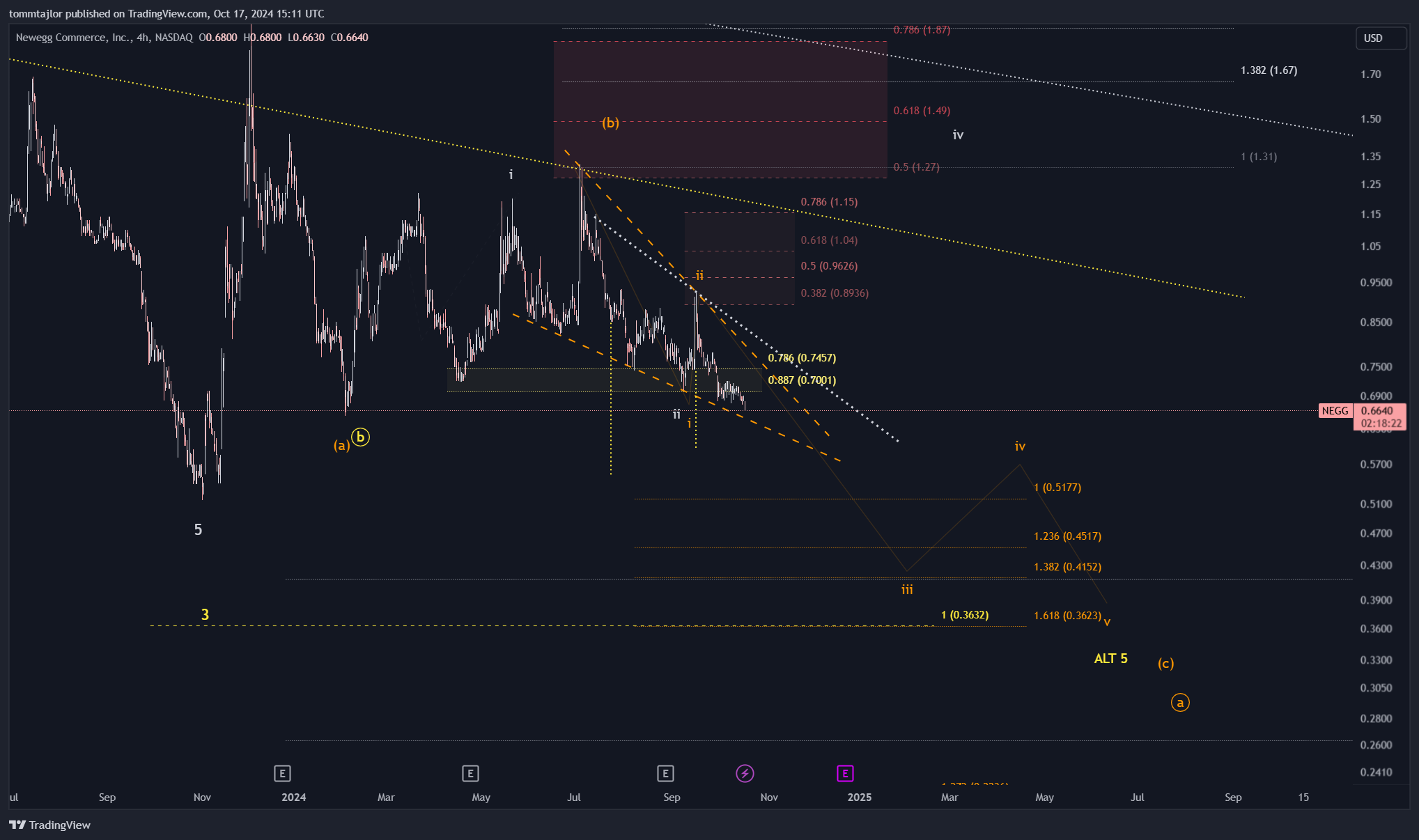This screenshot has height=840, width=1419.
Task: Click the 2024 date axis label
Action: [294, 798]
